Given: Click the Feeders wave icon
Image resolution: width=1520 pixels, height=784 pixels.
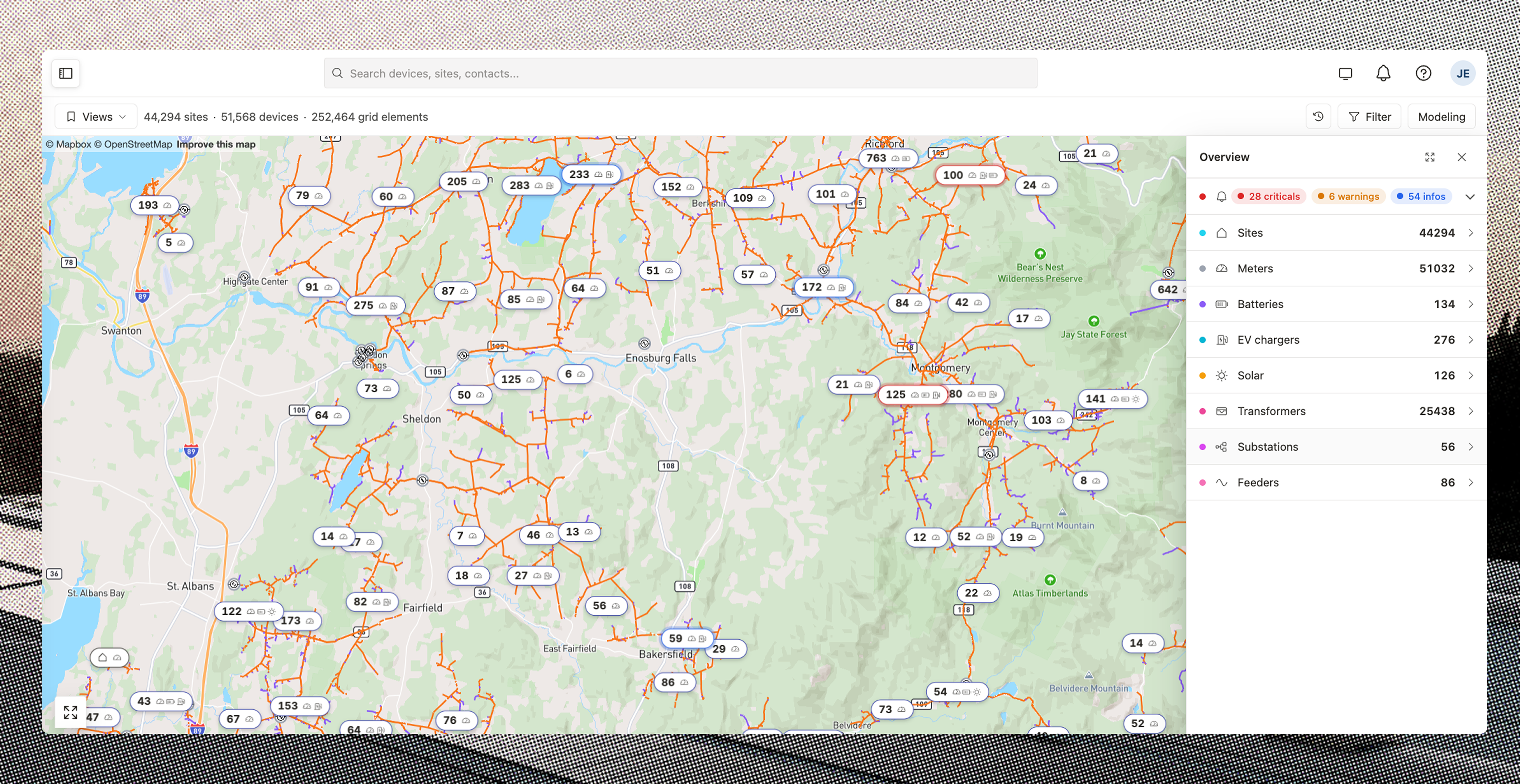Looking at the screenshot, I should point(1221,482).
